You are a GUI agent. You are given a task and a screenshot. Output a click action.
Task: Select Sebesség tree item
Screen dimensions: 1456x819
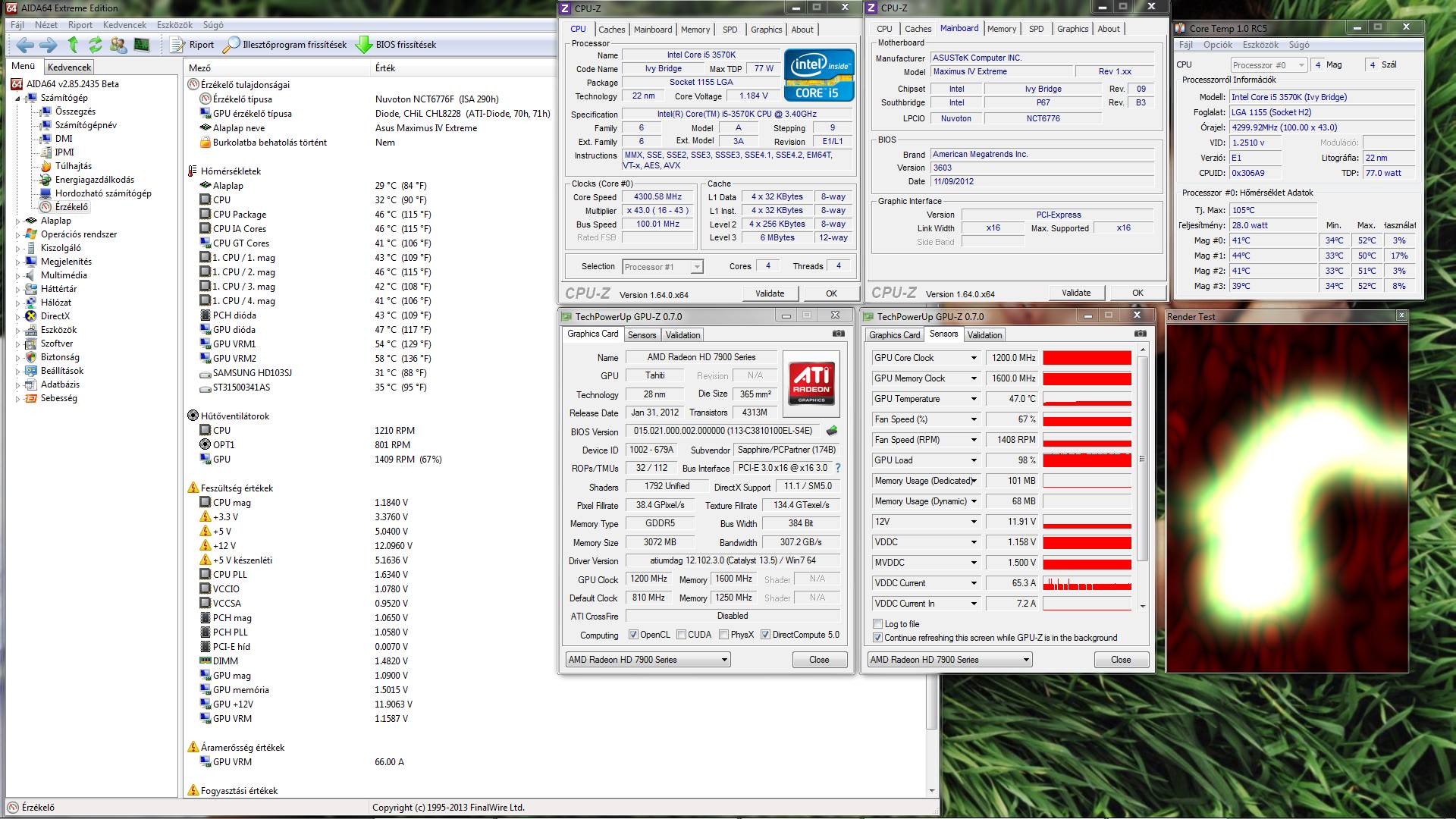pos(51,398)
